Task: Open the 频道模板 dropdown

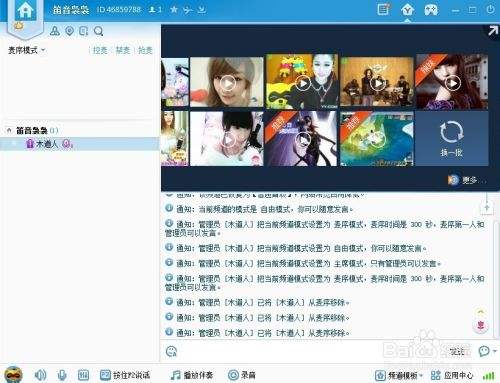Action: pos(399,376)
